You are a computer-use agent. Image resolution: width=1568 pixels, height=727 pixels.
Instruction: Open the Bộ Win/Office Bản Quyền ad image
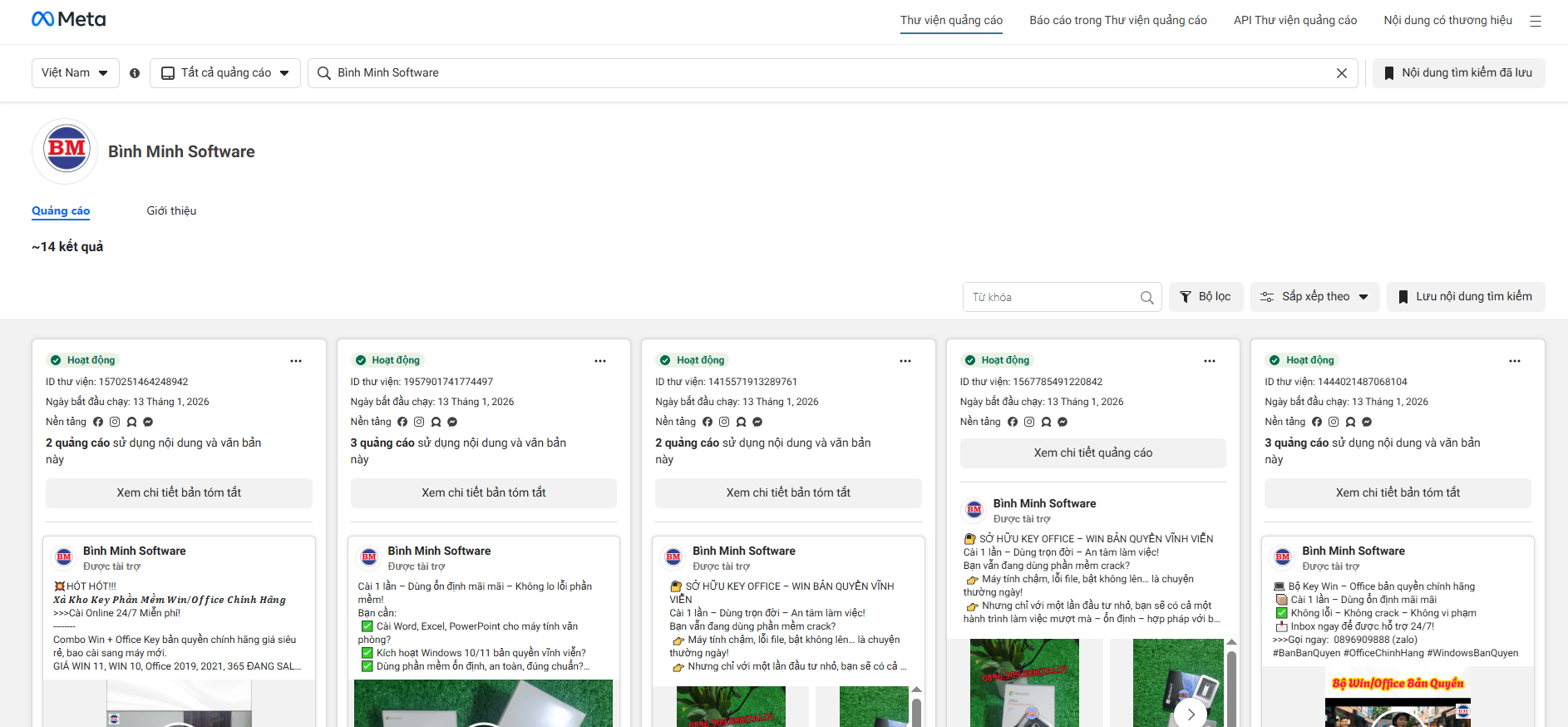click(x=1398, y=699)
